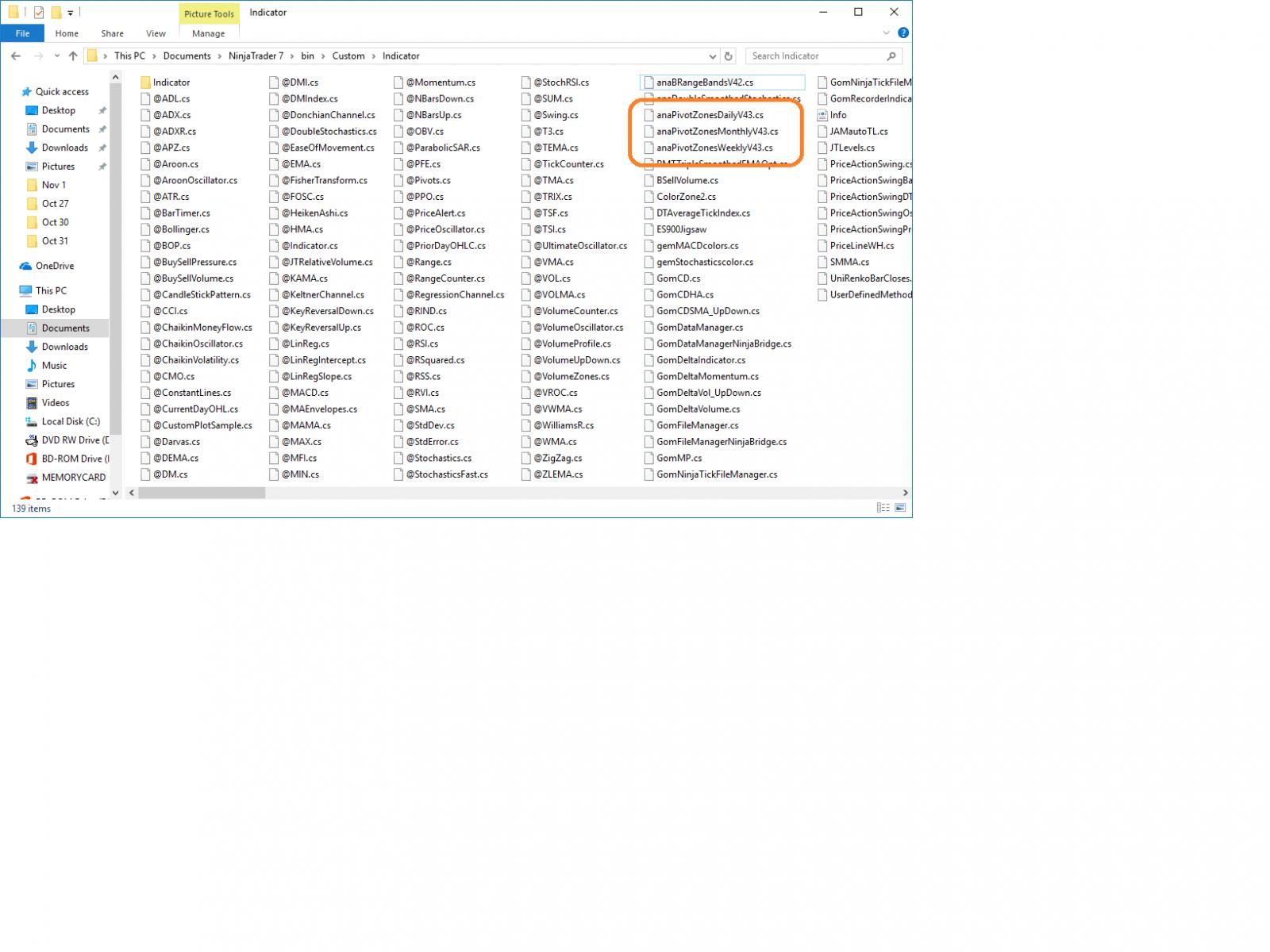Open the Manage ribbon tab
Screen dimensions: 1270x952
tap(209, 33)
